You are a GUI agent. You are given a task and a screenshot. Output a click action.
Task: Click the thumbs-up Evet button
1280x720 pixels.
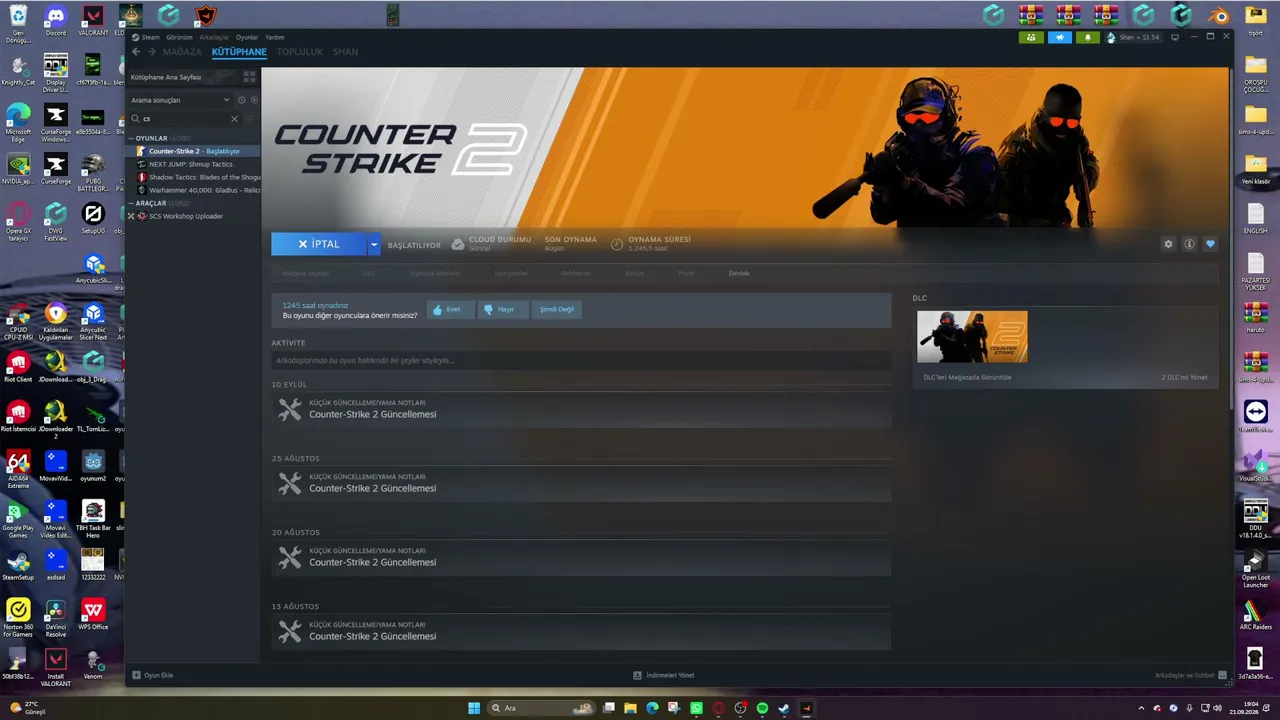pyautogui.click(x=451, y=309)
